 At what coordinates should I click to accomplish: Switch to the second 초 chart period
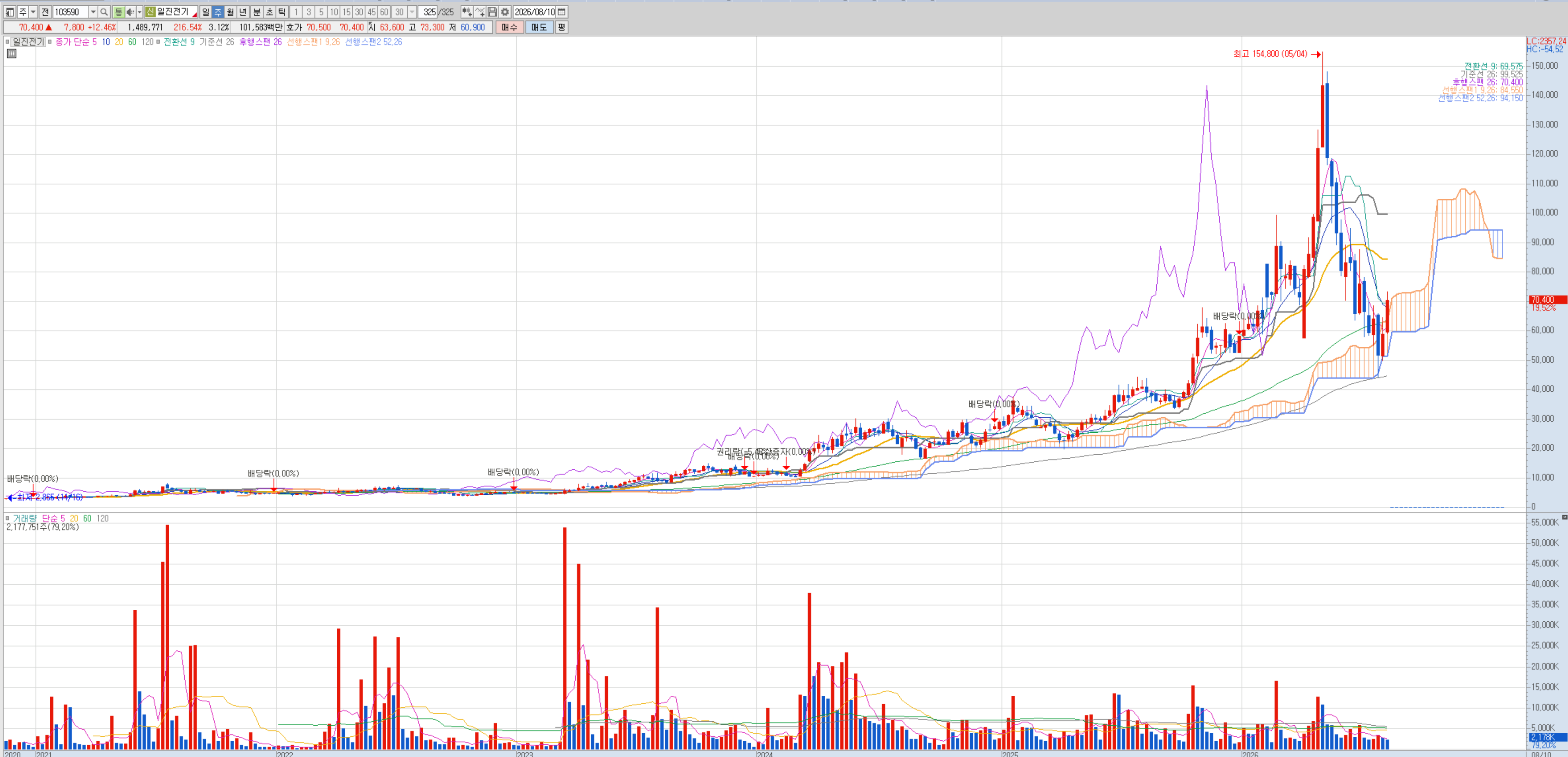[x=269, y=12]
